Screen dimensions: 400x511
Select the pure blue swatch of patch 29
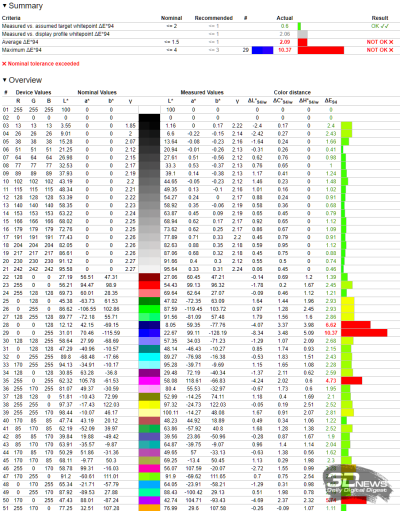[x=149, y=333]
